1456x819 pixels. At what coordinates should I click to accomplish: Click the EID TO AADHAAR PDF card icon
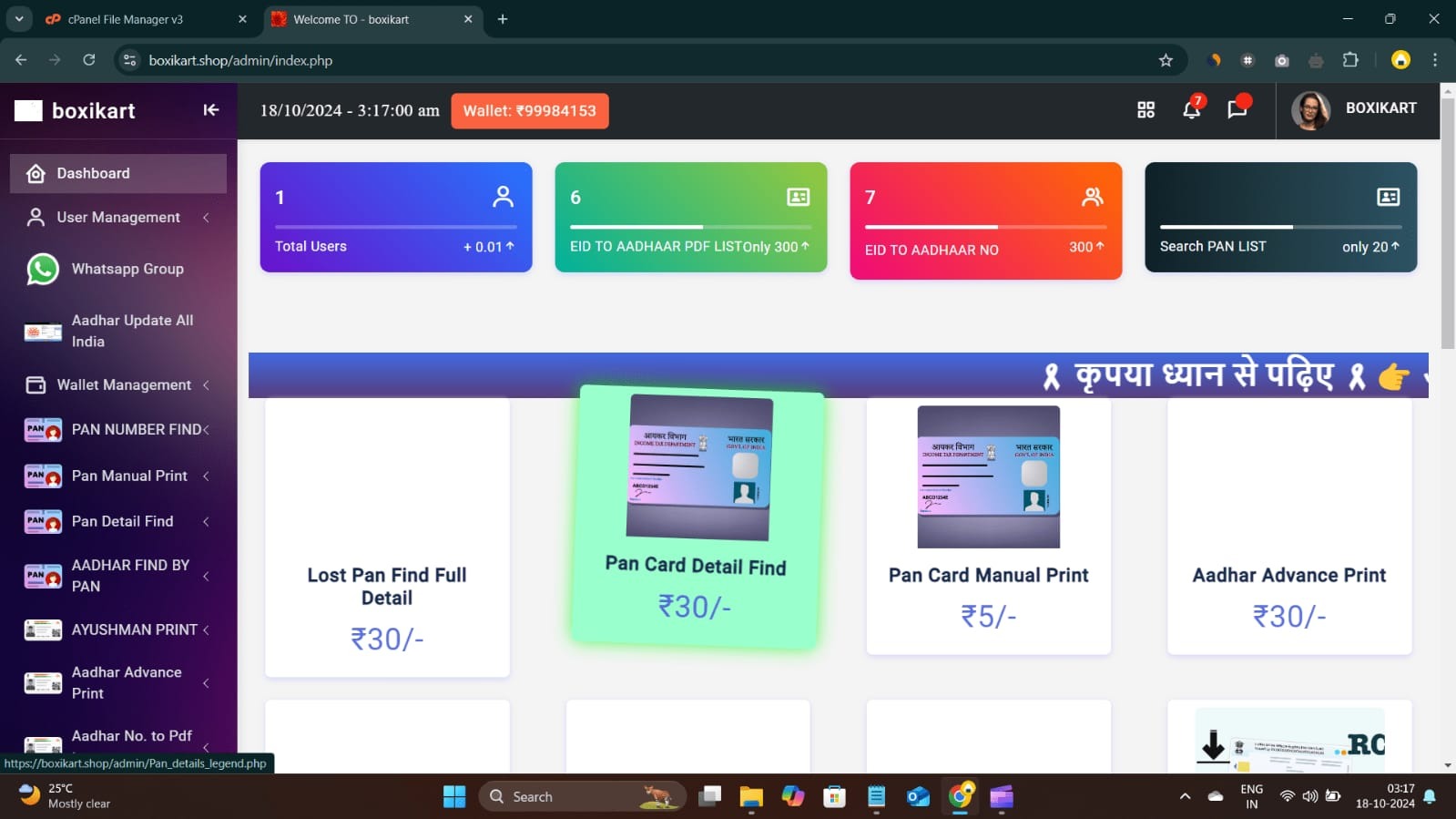coord(798,197)
